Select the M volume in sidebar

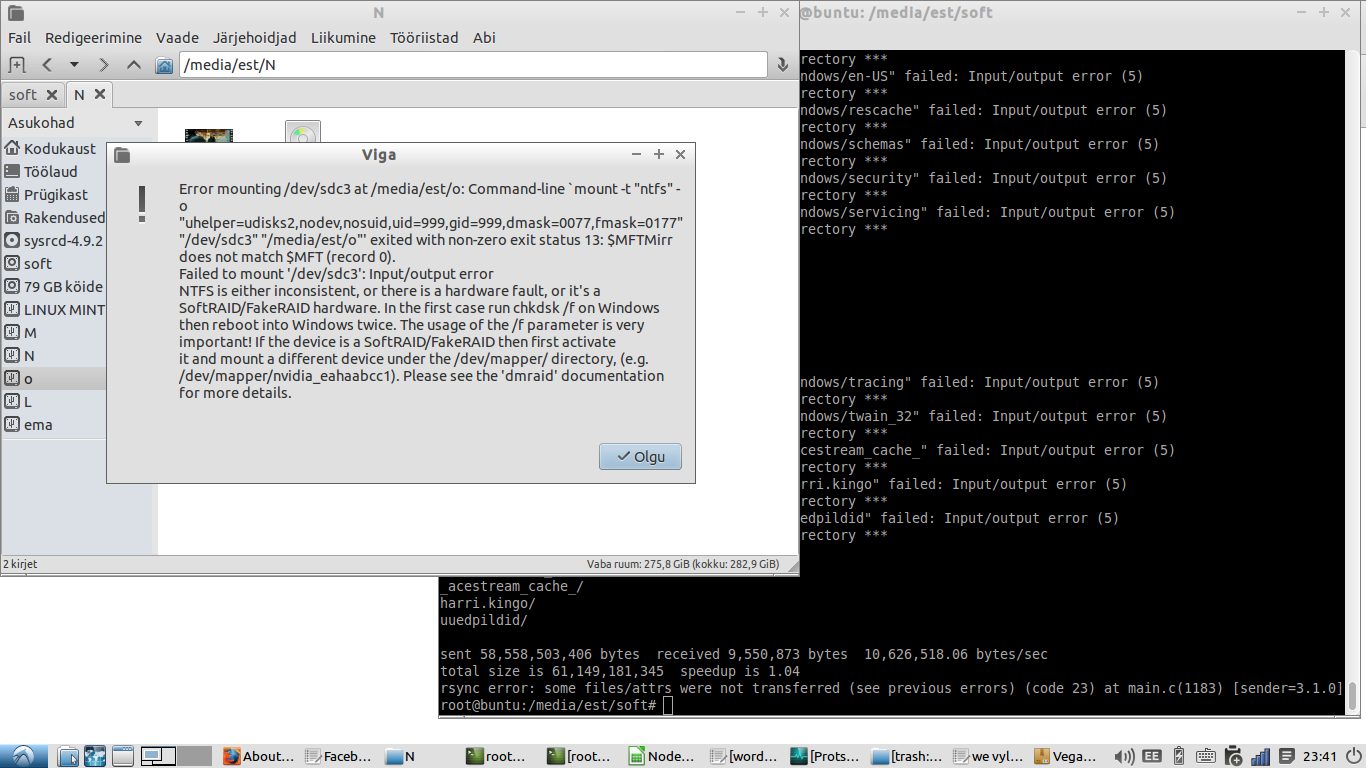click(21, 333)
